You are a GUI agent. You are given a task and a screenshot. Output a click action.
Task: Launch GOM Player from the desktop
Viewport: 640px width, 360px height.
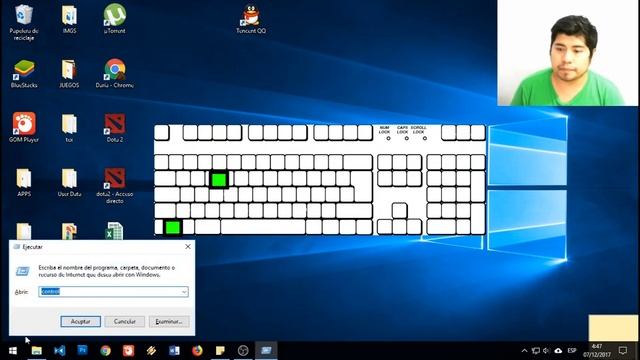24,128
